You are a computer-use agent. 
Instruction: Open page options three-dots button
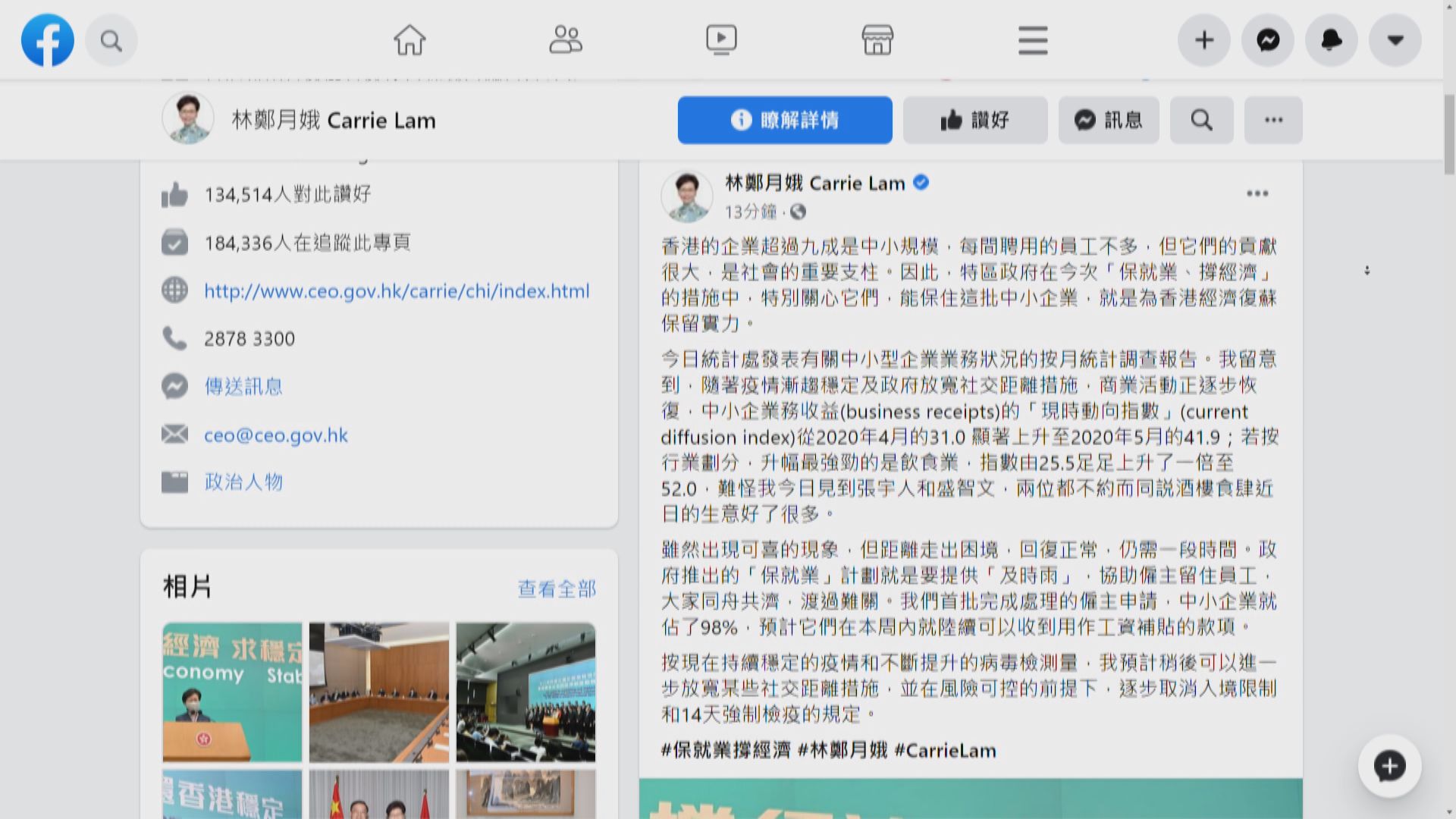coord(1273,120)
